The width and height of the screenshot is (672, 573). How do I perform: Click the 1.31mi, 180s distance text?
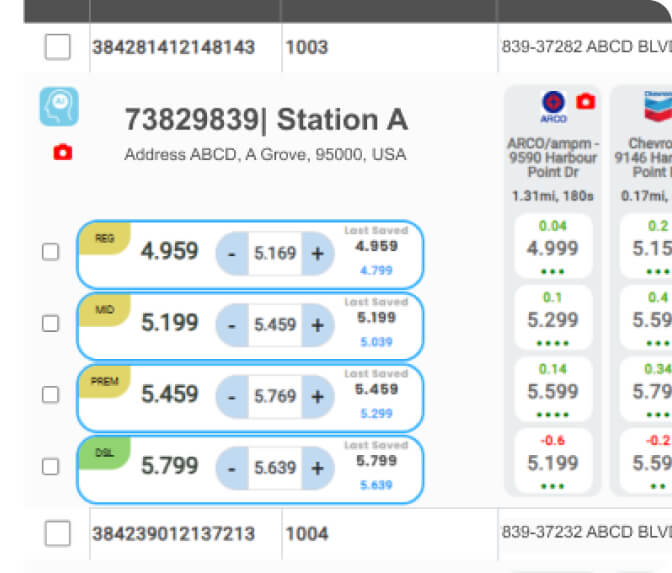(553, 196)
